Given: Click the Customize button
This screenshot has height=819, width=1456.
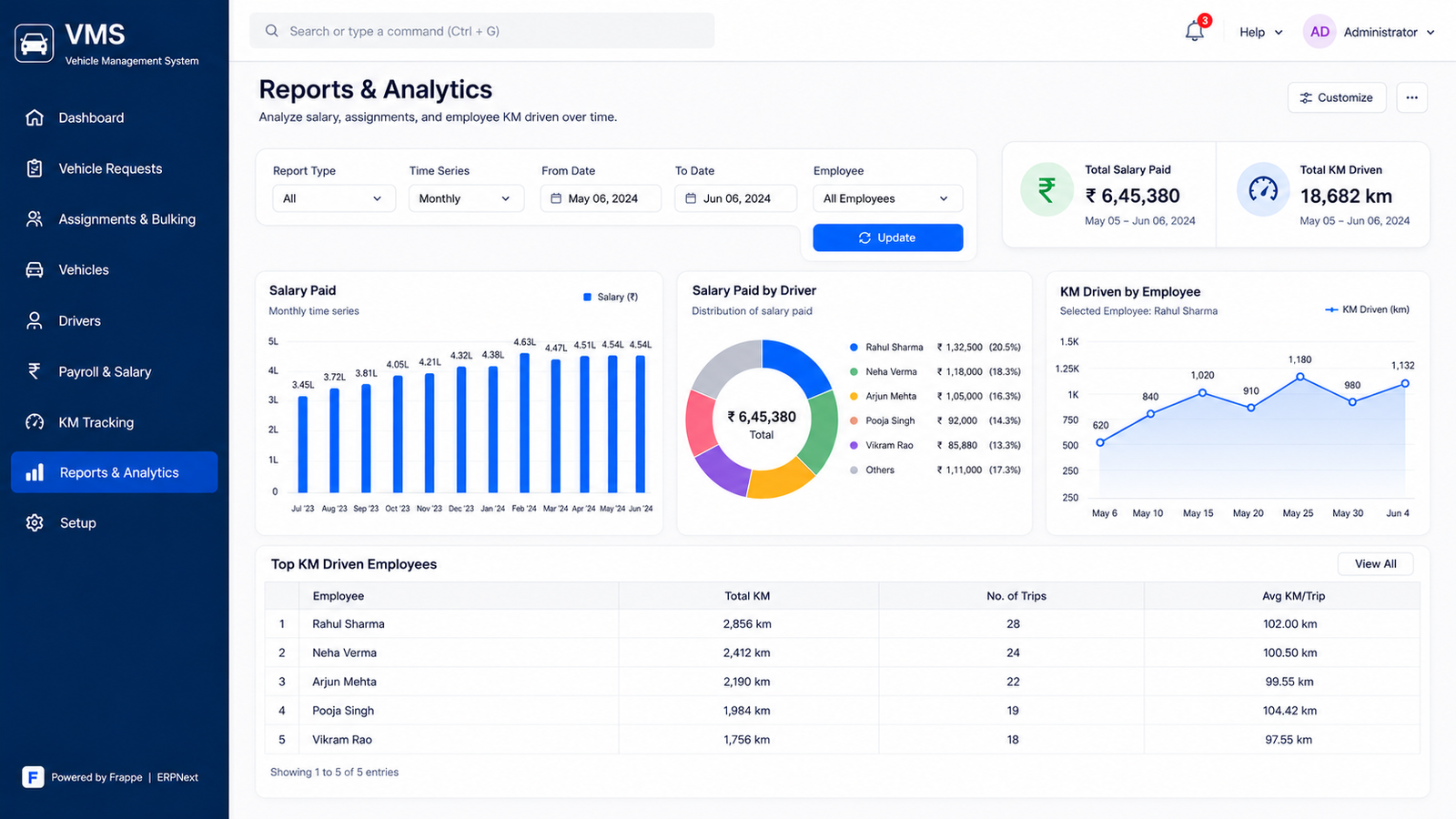Looking at the screenshot, I should [1337, 97].
